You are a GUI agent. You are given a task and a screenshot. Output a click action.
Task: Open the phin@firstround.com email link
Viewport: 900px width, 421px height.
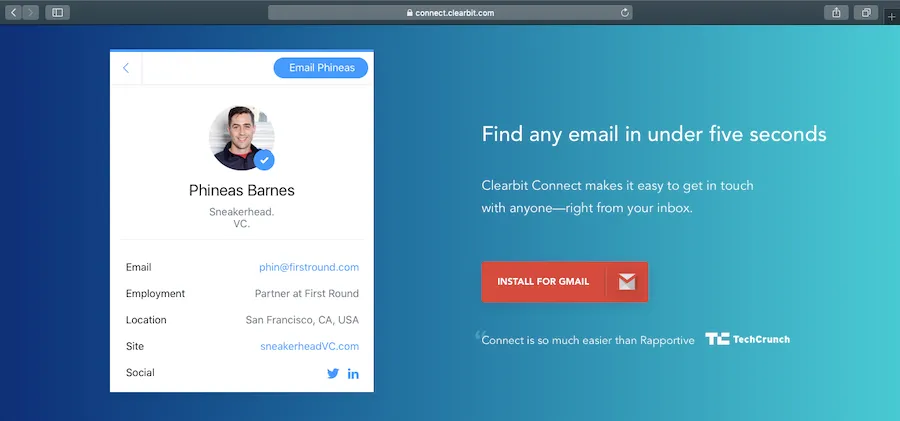click(309, 267)
